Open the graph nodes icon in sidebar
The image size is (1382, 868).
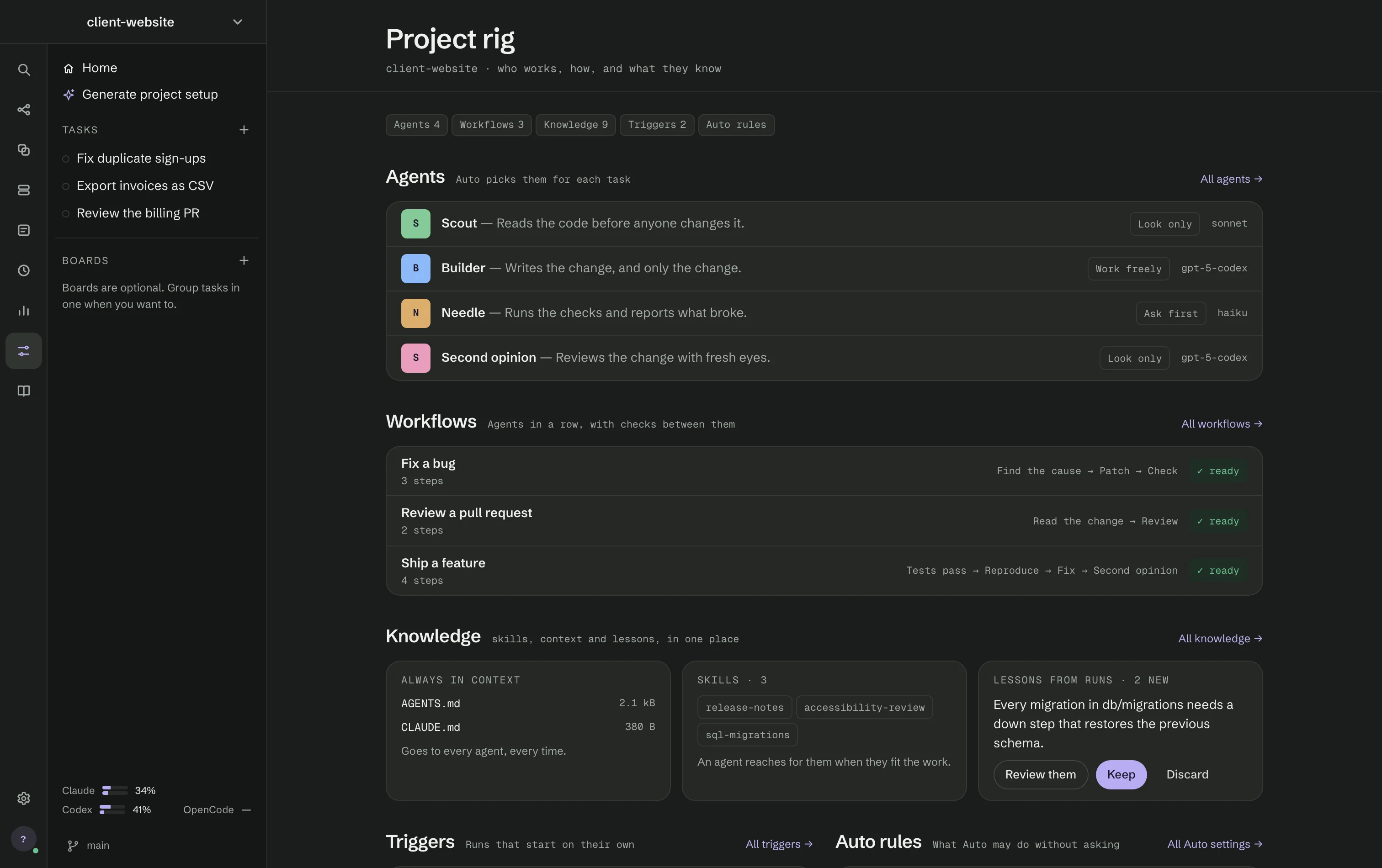[x=23, y=110]
